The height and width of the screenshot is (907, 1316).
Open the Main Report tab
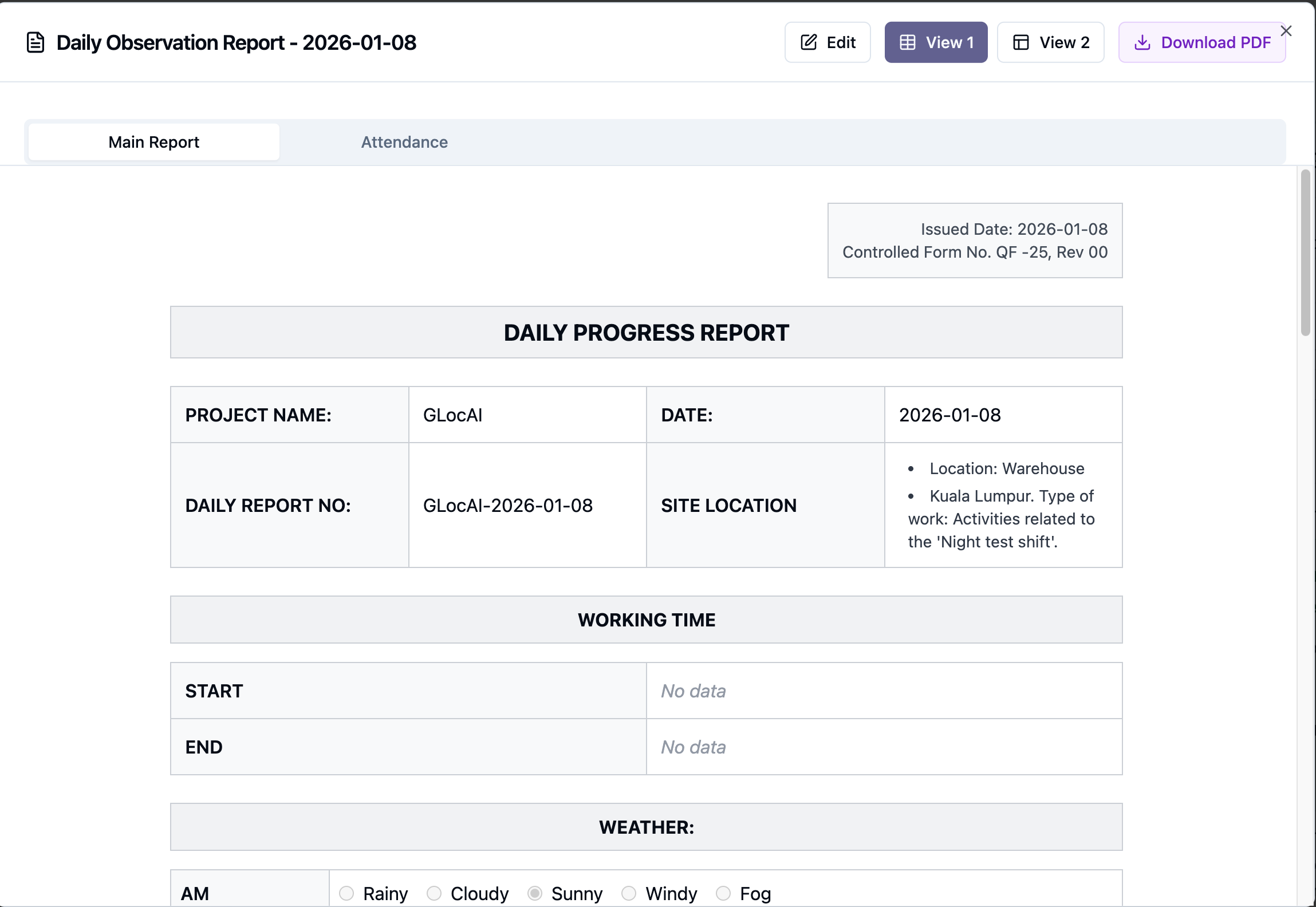click(153, 142)
